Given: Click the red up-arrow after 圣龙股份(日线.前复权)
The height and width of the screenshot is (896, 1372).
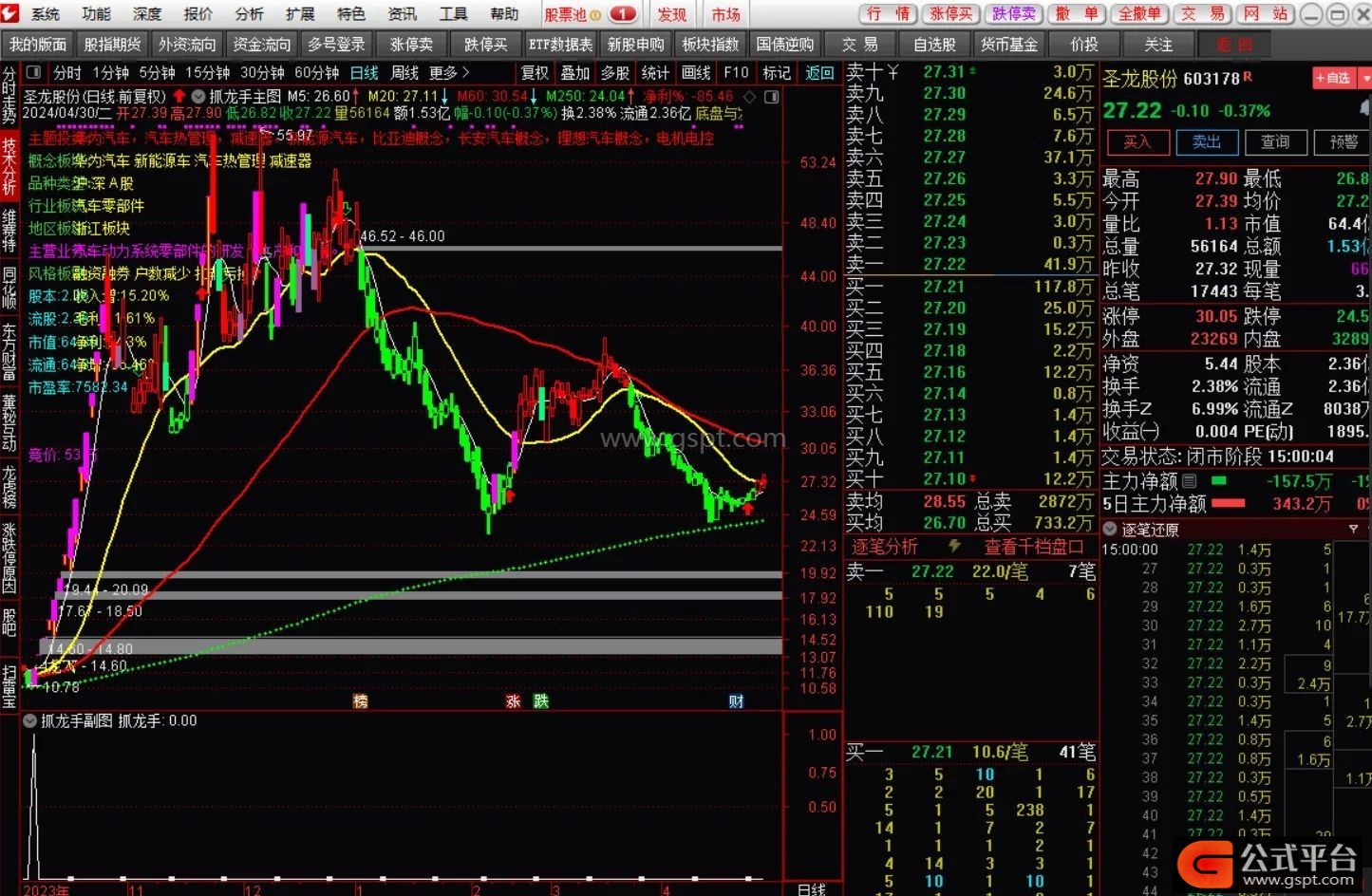Looking at the screenshot, I should pos(179,96).
